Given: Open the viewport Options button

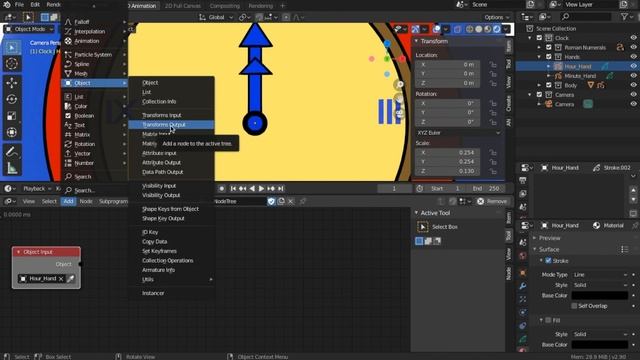Looking at the screenshot, I should click(x=497, y=17).
